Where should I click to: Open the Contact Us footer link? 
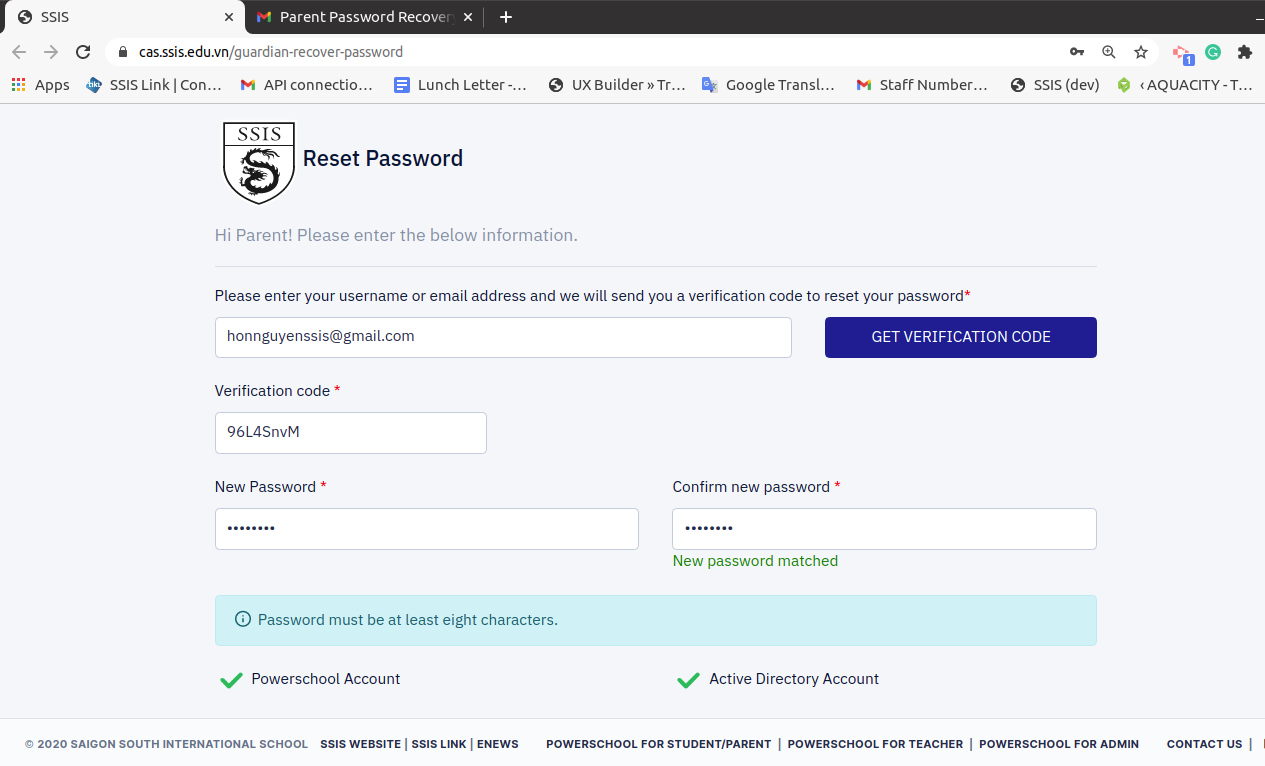[x=1204, y=744]
